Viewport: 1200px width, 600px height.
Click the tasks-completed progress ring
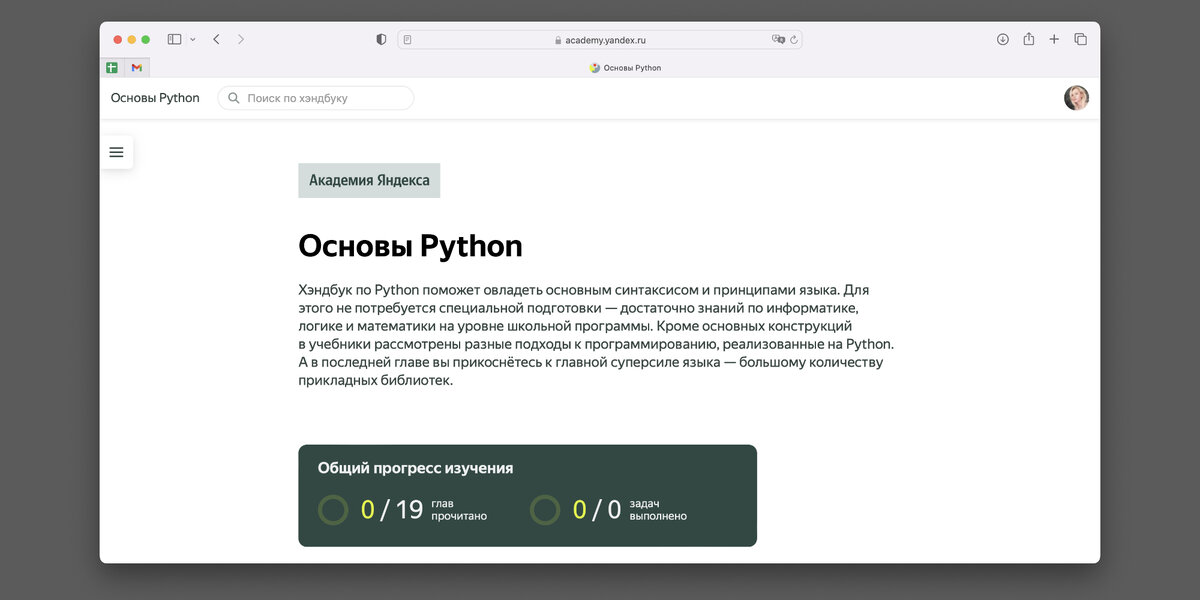coord(545,510)
